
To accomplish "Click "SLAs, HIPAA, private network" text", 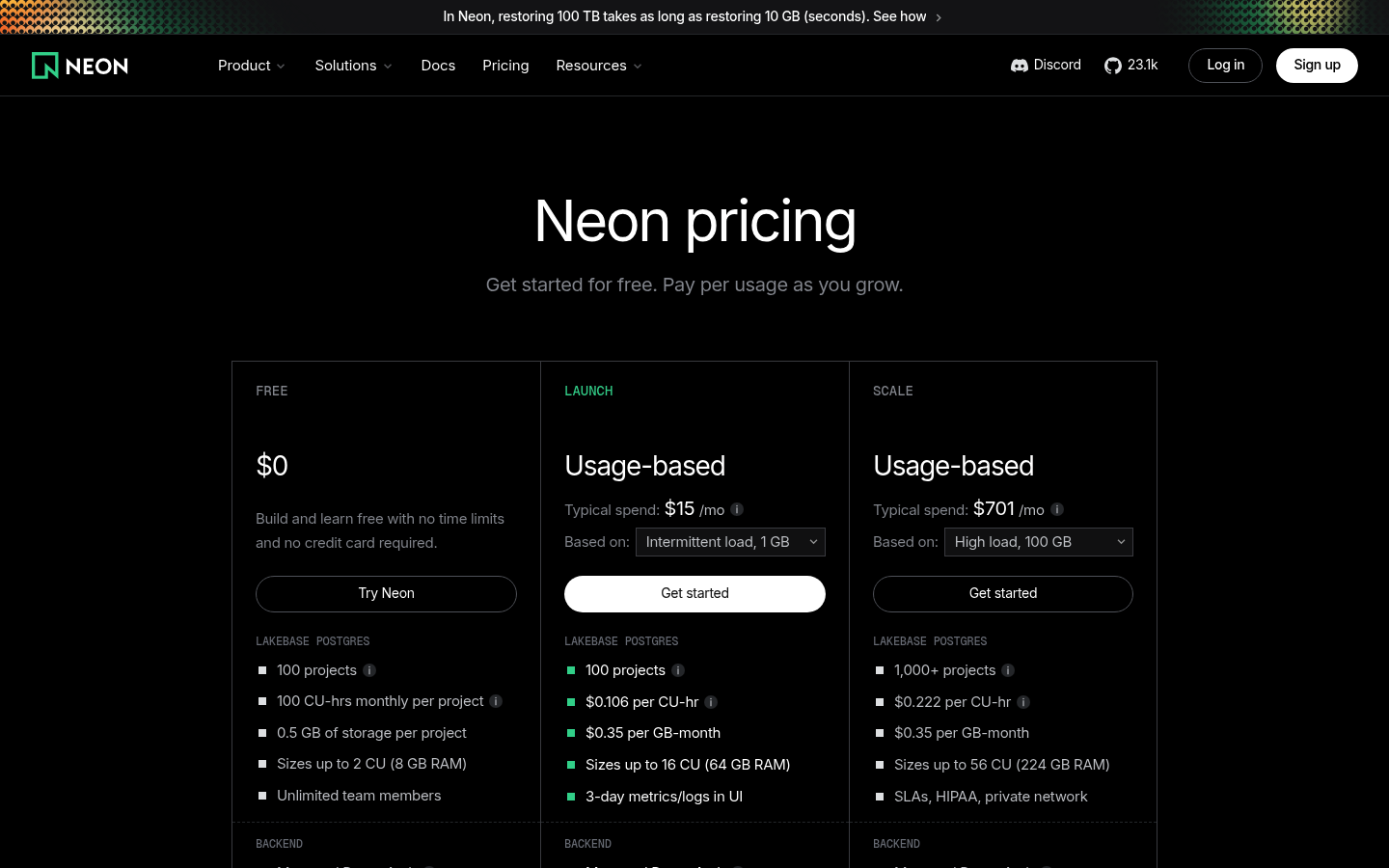I will click(991, 797).
